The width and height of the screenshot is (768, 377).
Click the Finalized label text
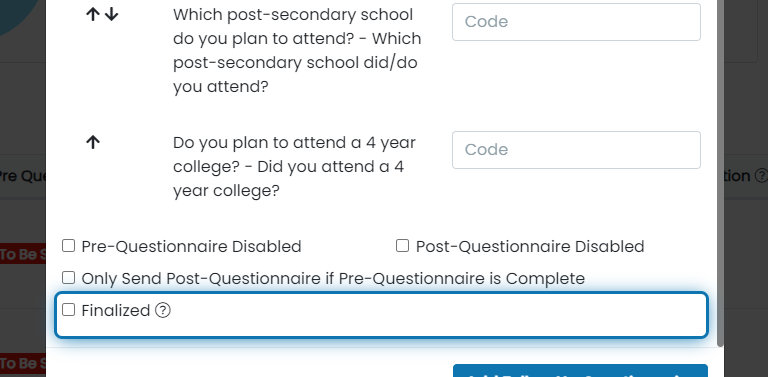pyautogui.click(x=116, y=310)
